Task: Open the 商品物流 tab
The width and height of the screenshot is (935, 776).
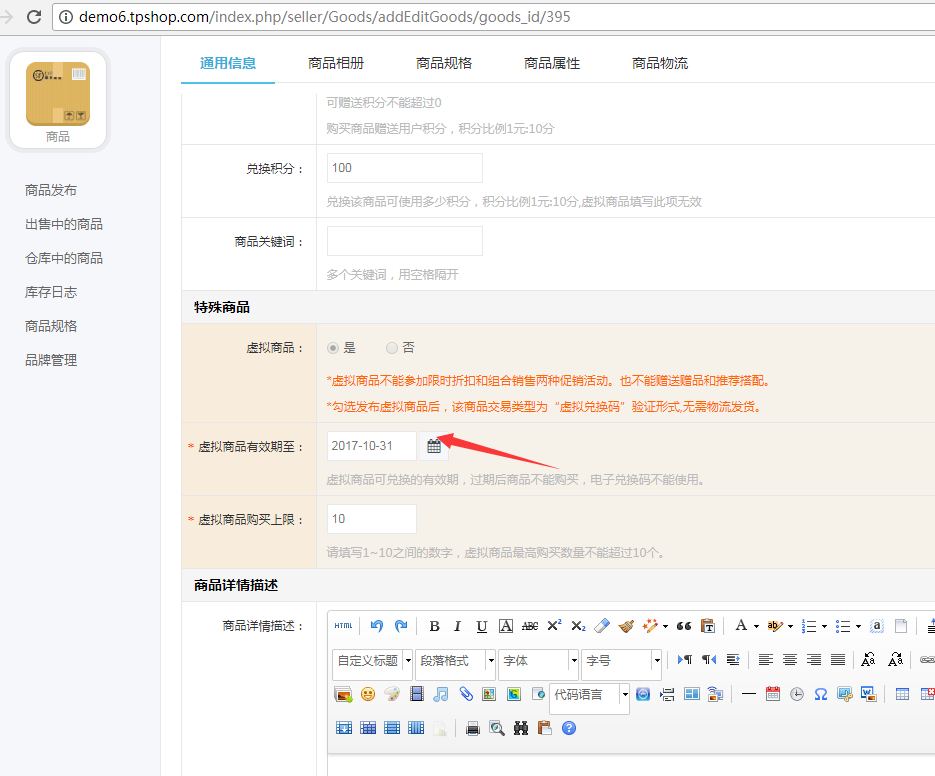Action: (660, 63)
